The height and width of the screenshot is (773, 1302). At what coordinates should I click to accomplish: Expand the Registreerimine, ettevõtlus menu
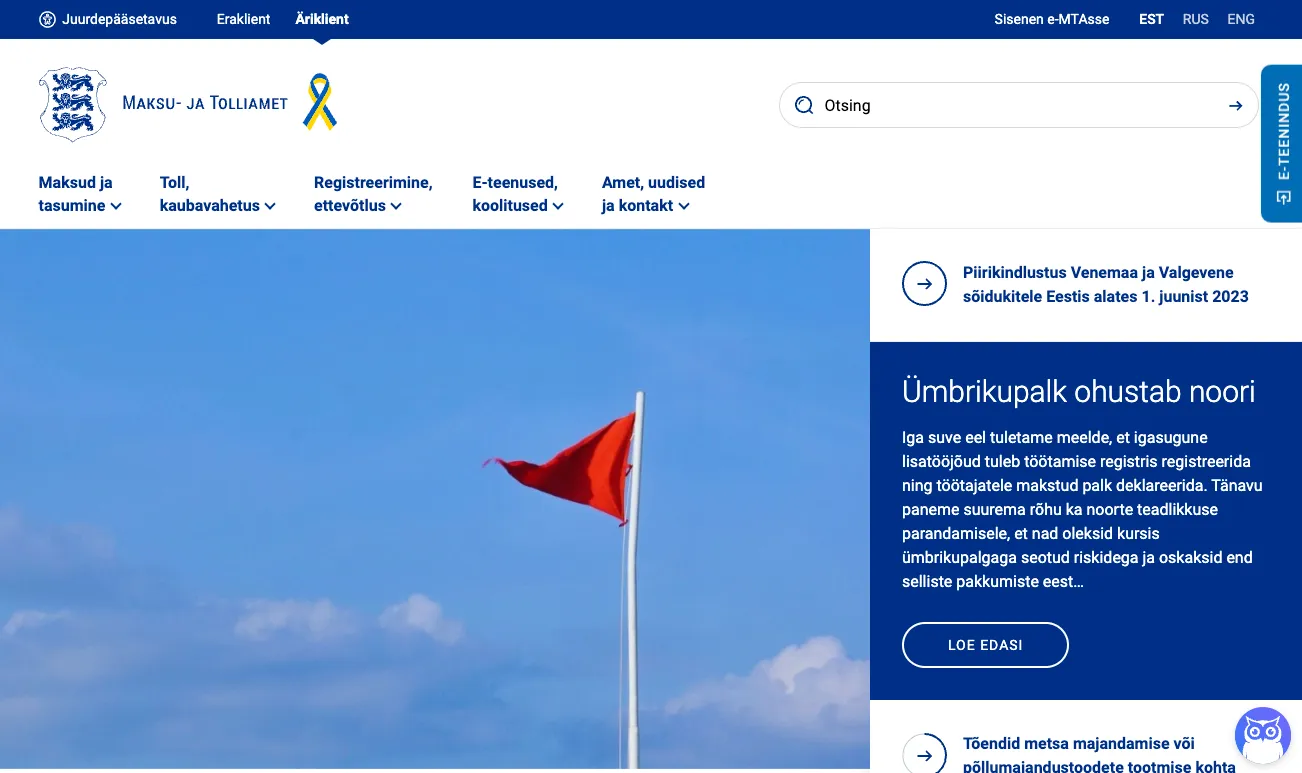tap(372, 194)
